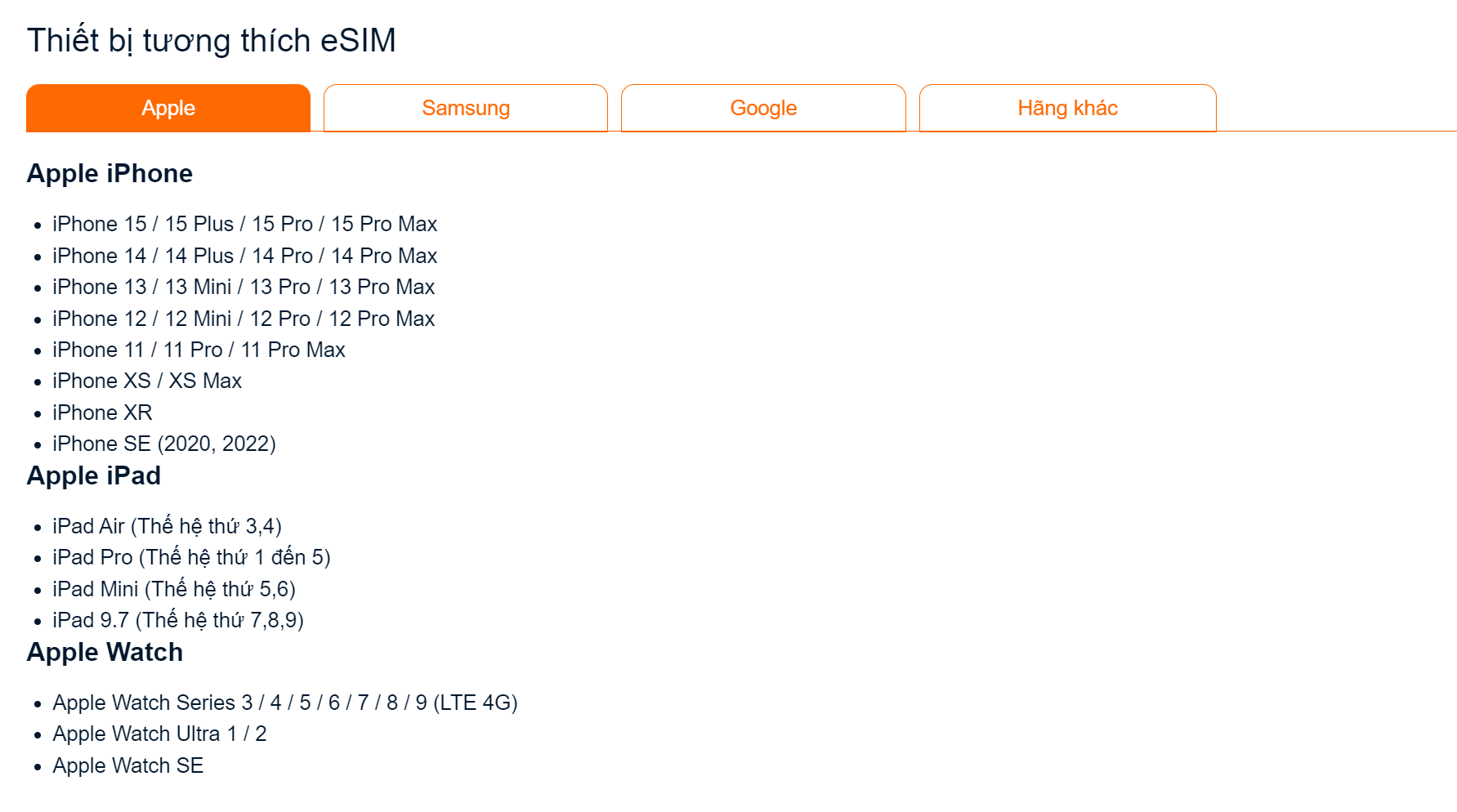
Task: Click the Apple Watch heading
Action: click(105, 652)
